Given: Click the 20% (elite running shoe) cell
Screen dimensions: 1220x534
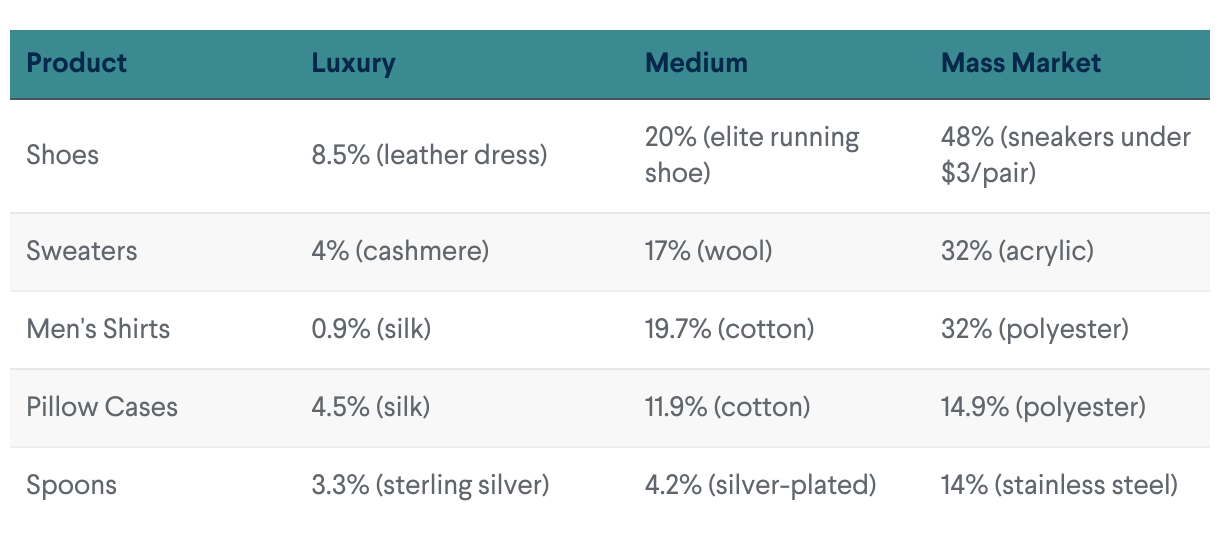Looking at the screenshot, I should [x=752, y=155].
